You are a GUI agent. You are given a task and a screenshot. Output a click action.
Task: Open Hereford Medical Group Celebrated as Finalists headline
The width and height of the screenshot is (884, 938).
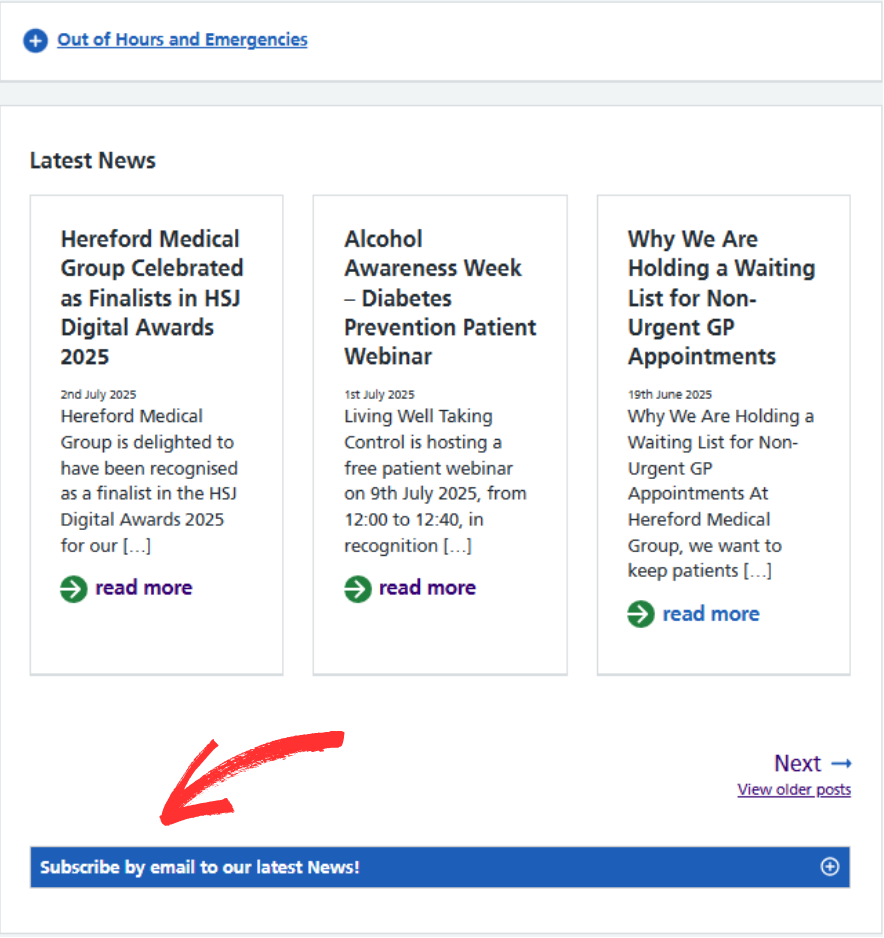pos(152,297)
